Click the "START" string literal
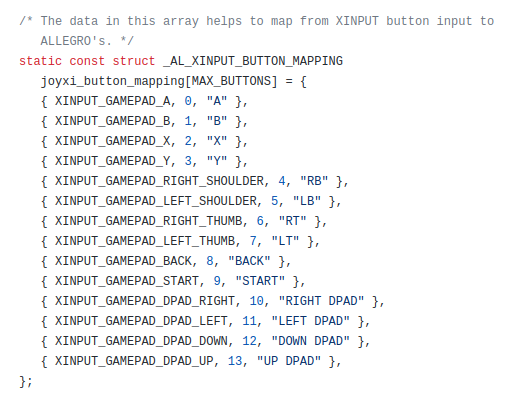528x405 pixels. click(x=260, y=281)
